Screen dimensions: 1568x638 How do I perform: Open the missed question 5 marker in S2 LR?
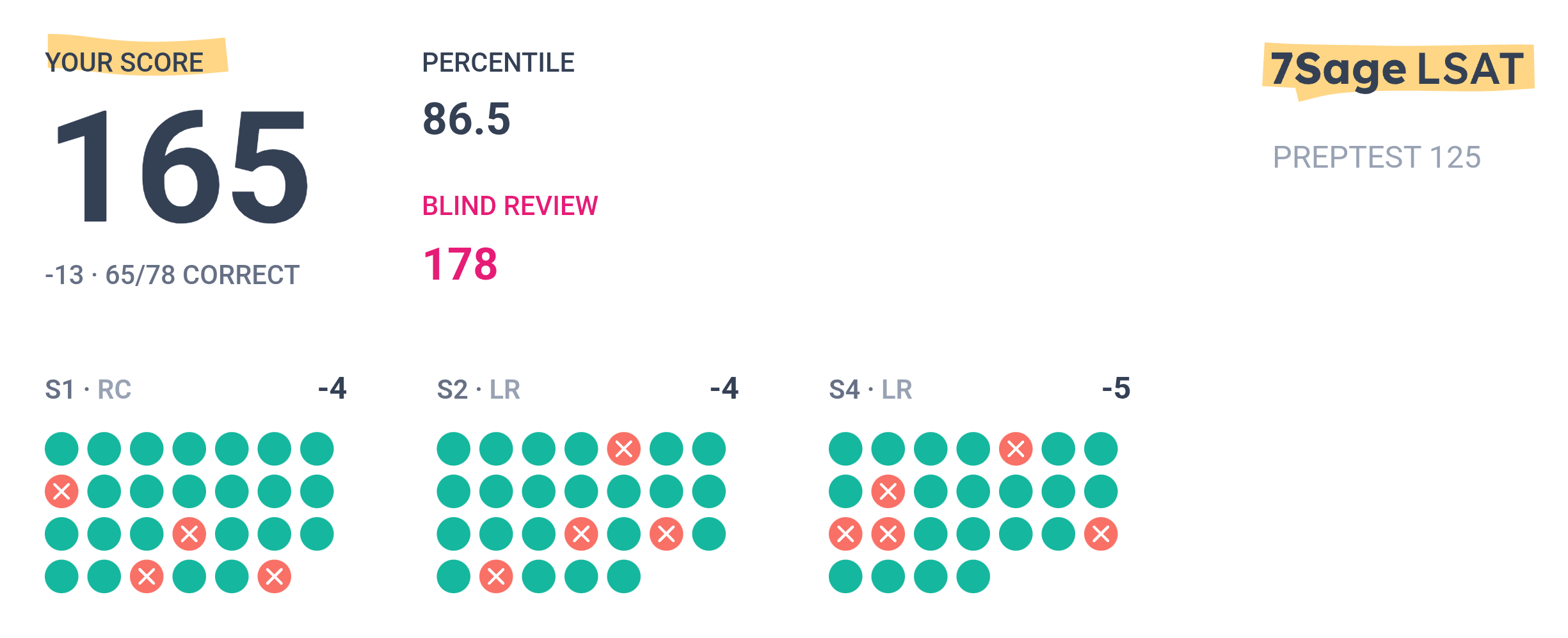(624, 449)
